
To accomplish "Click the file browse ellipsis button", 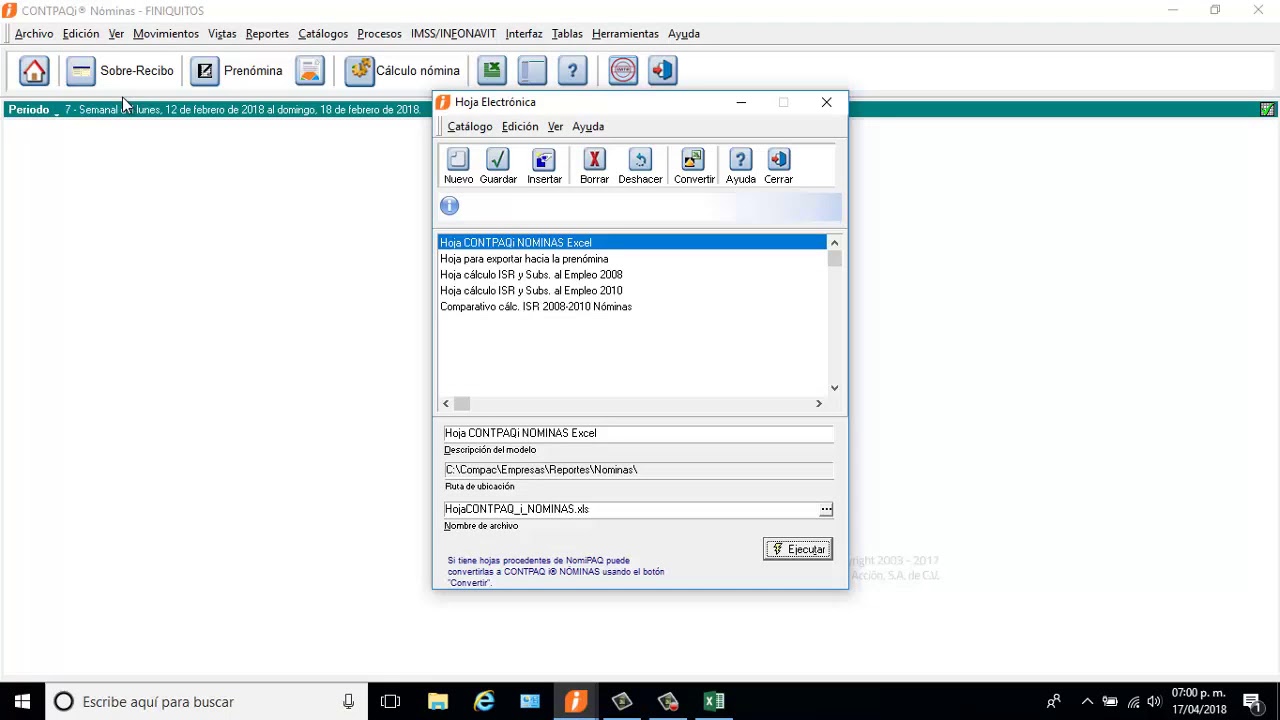I will [x=826, y=509].
